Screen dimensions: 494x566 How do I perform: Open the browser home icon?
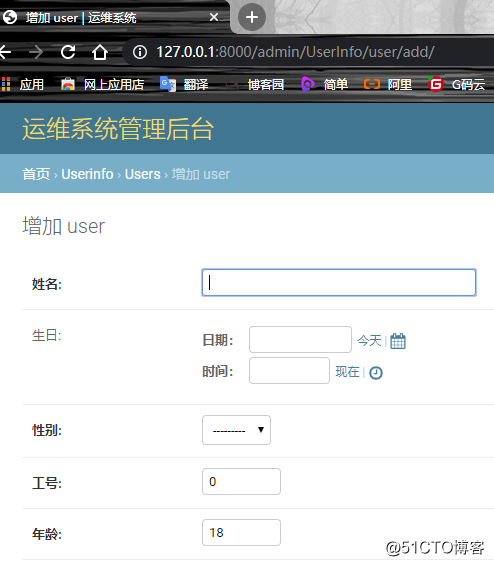pyautogui.click(x=100, y=52)
